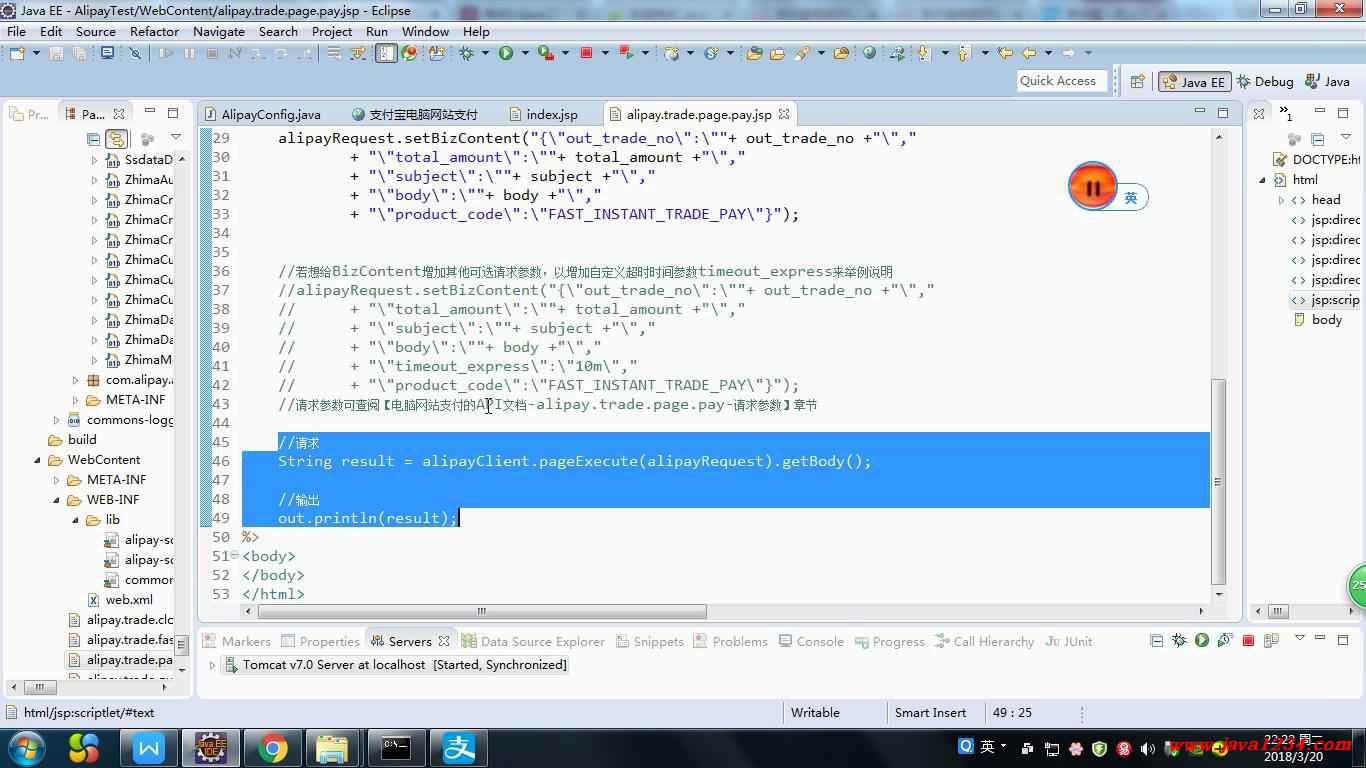The image size is (1366, 768).
Task: Click the Windows Start button
Action: pos(26,748)
